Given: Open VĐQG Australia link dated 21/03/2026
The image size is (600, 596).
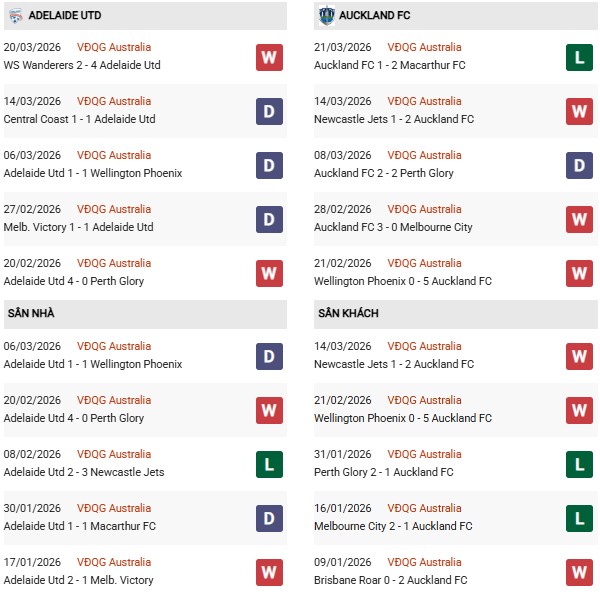Looking at the screenshot, I should (425, 47).
